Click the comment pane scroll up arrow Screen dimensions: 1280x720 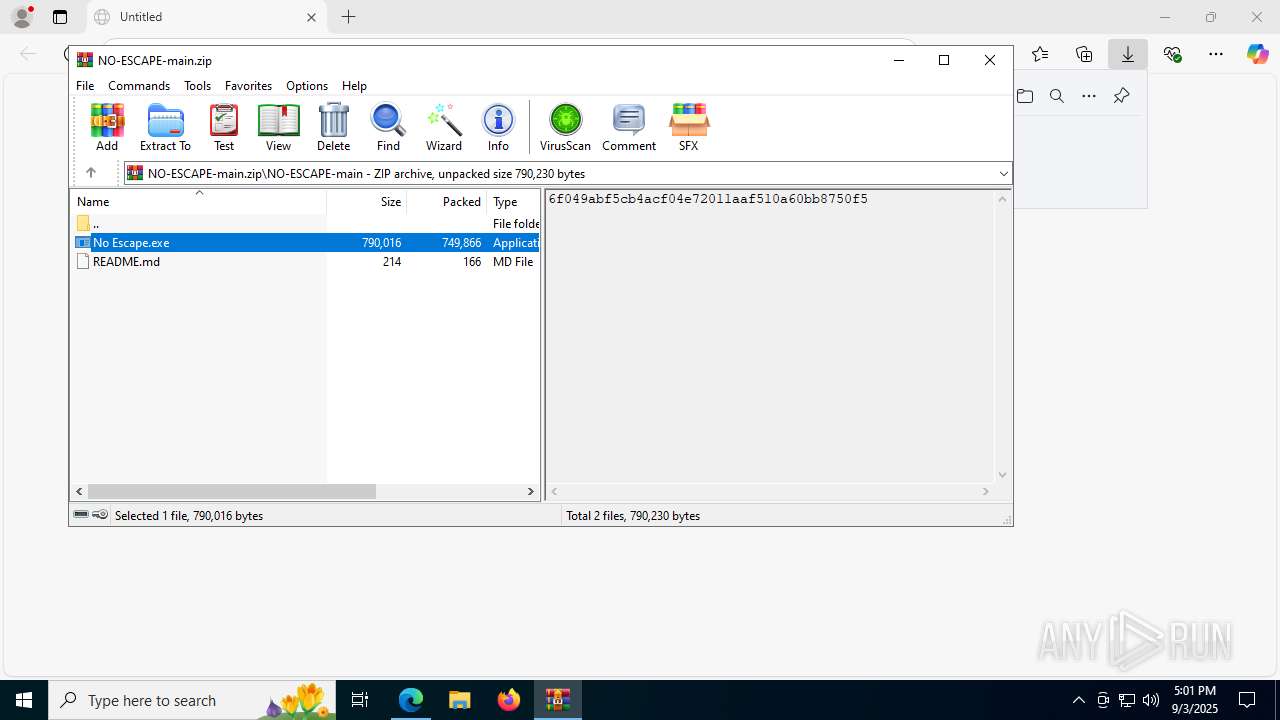pyautogui.click(x=1003, y=199)
